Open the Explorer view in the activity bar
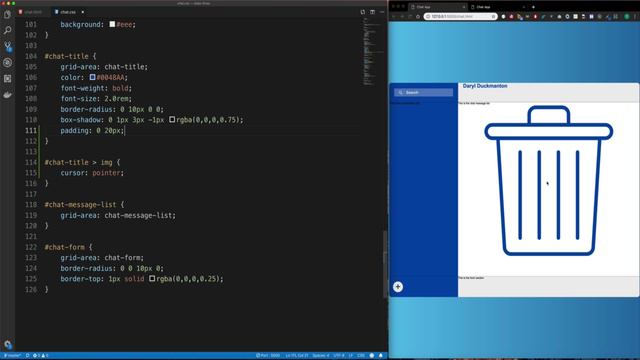This screenshot has width=640, height=360. tap(7, 15)
